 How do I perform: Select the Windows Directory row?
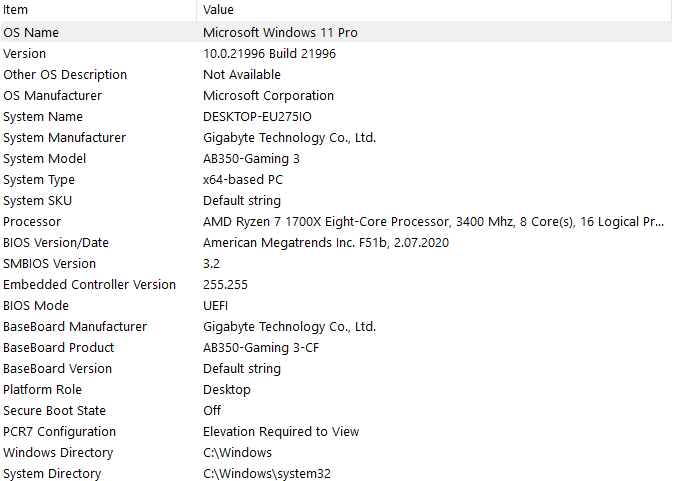pyautogui.click(x=58, y=452)
